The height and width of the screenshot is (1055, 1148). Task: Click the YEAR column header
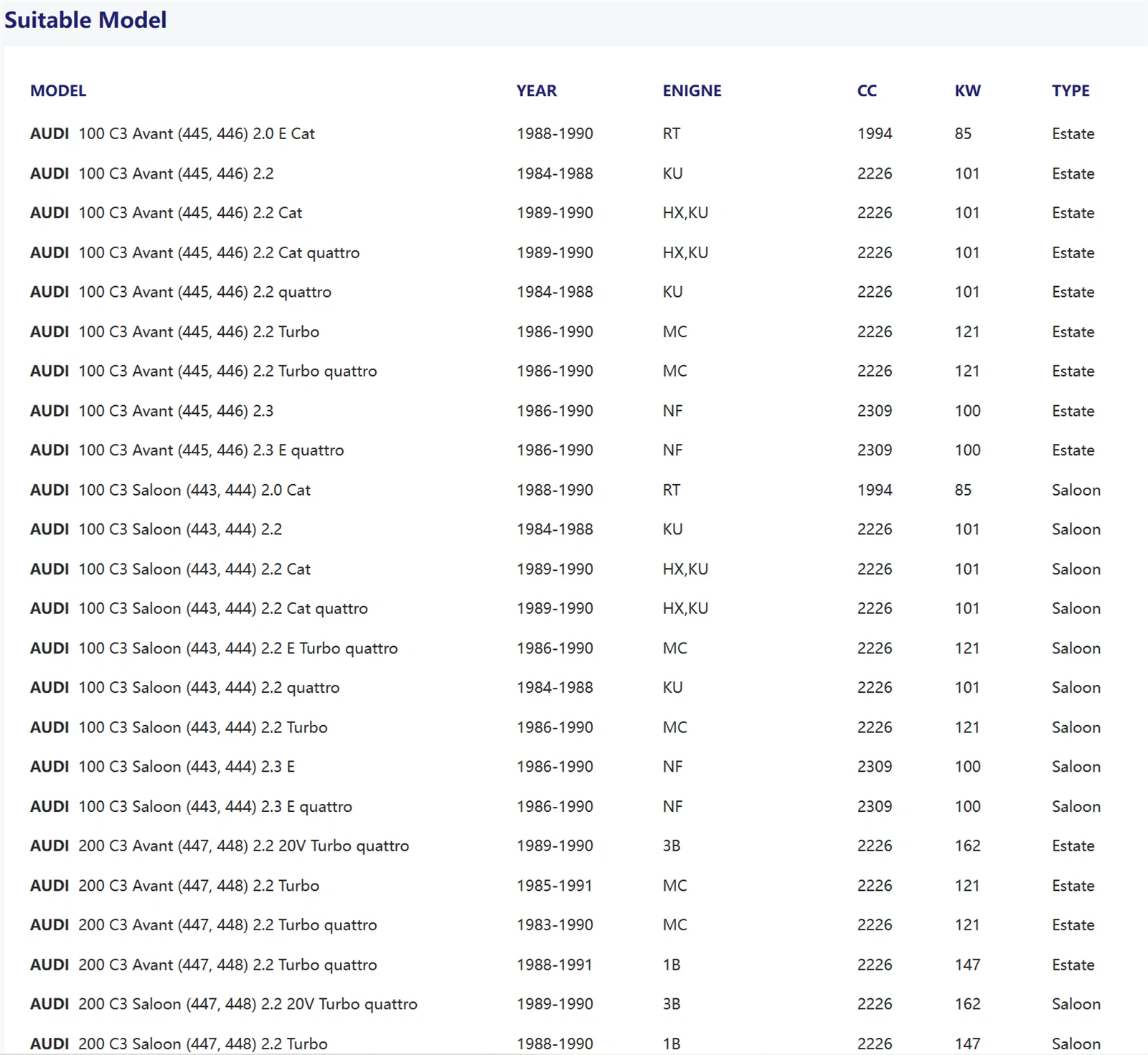[x=537, y=90]
